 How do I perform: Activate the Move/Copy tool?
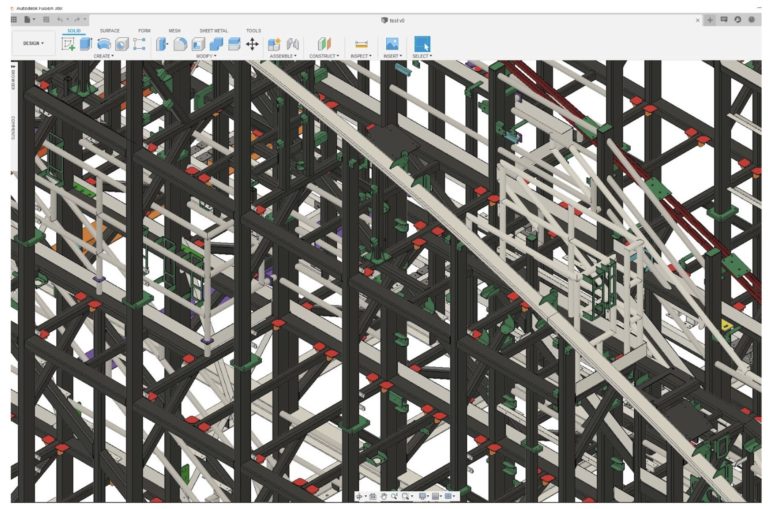252,44
